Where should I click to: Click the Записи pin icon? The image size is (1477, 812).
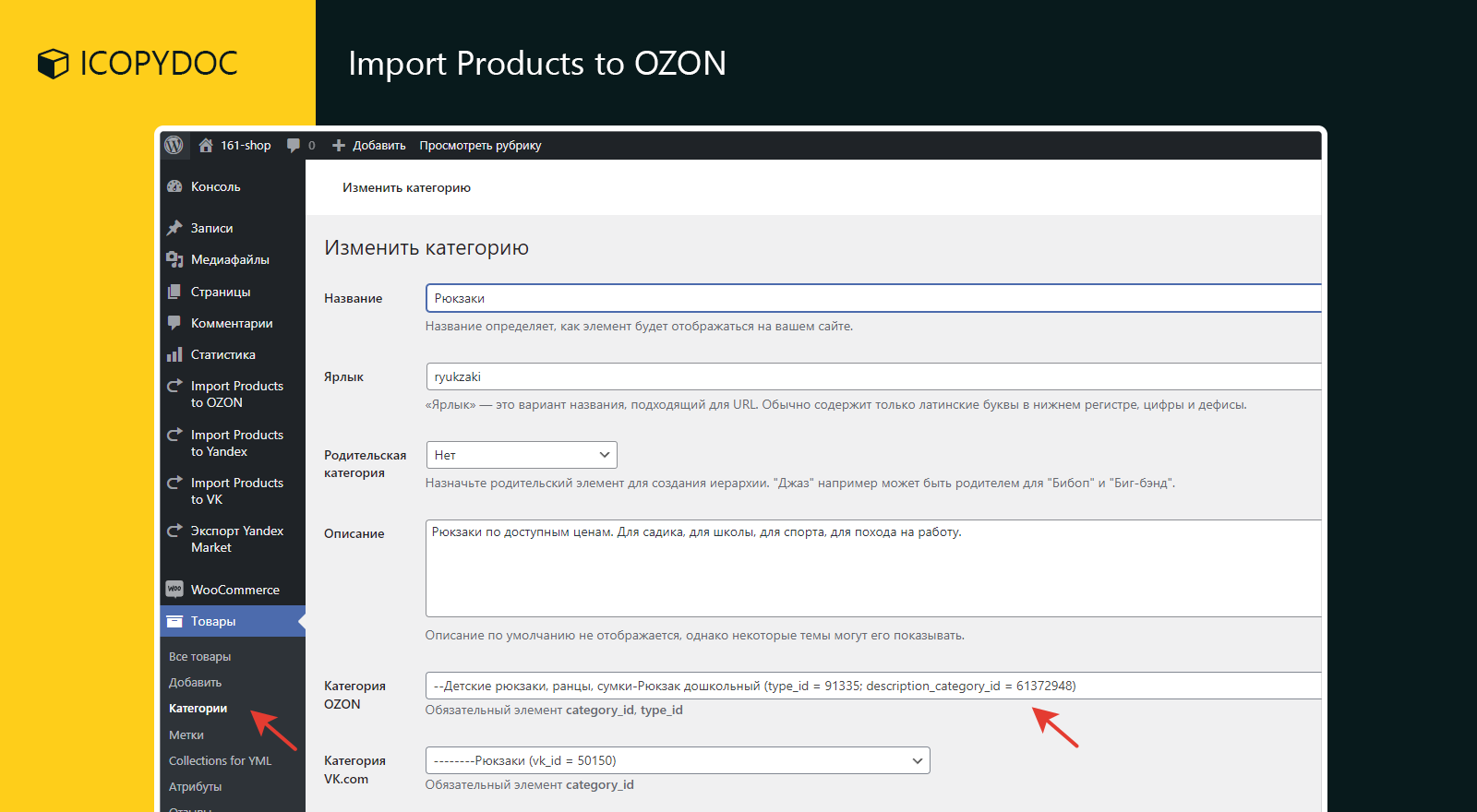[174, 228]
